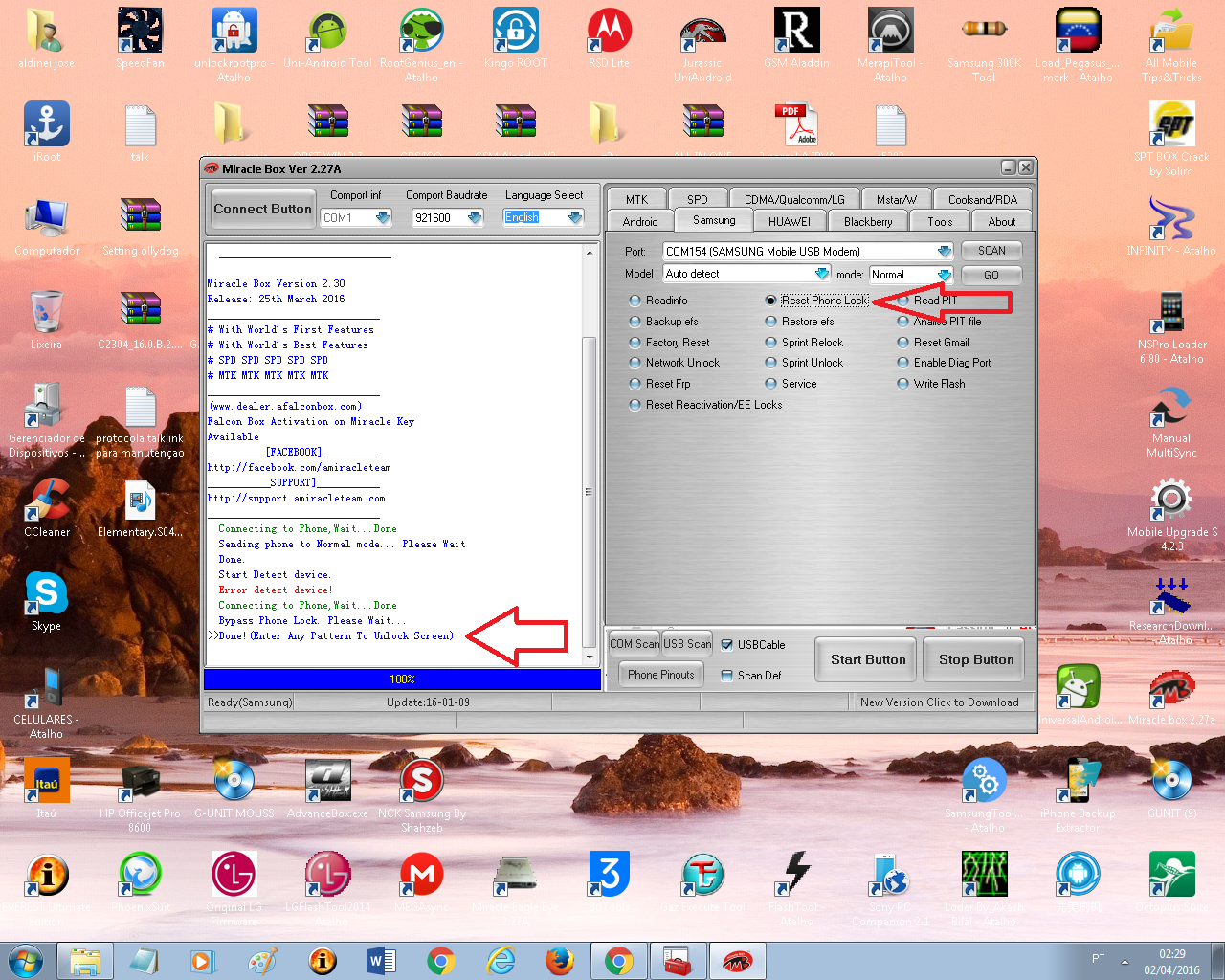Launch Uni-Android Tool shortcut
This screenshot has width=1225, height=980.
pyautogui.click(x=327, y=38)
